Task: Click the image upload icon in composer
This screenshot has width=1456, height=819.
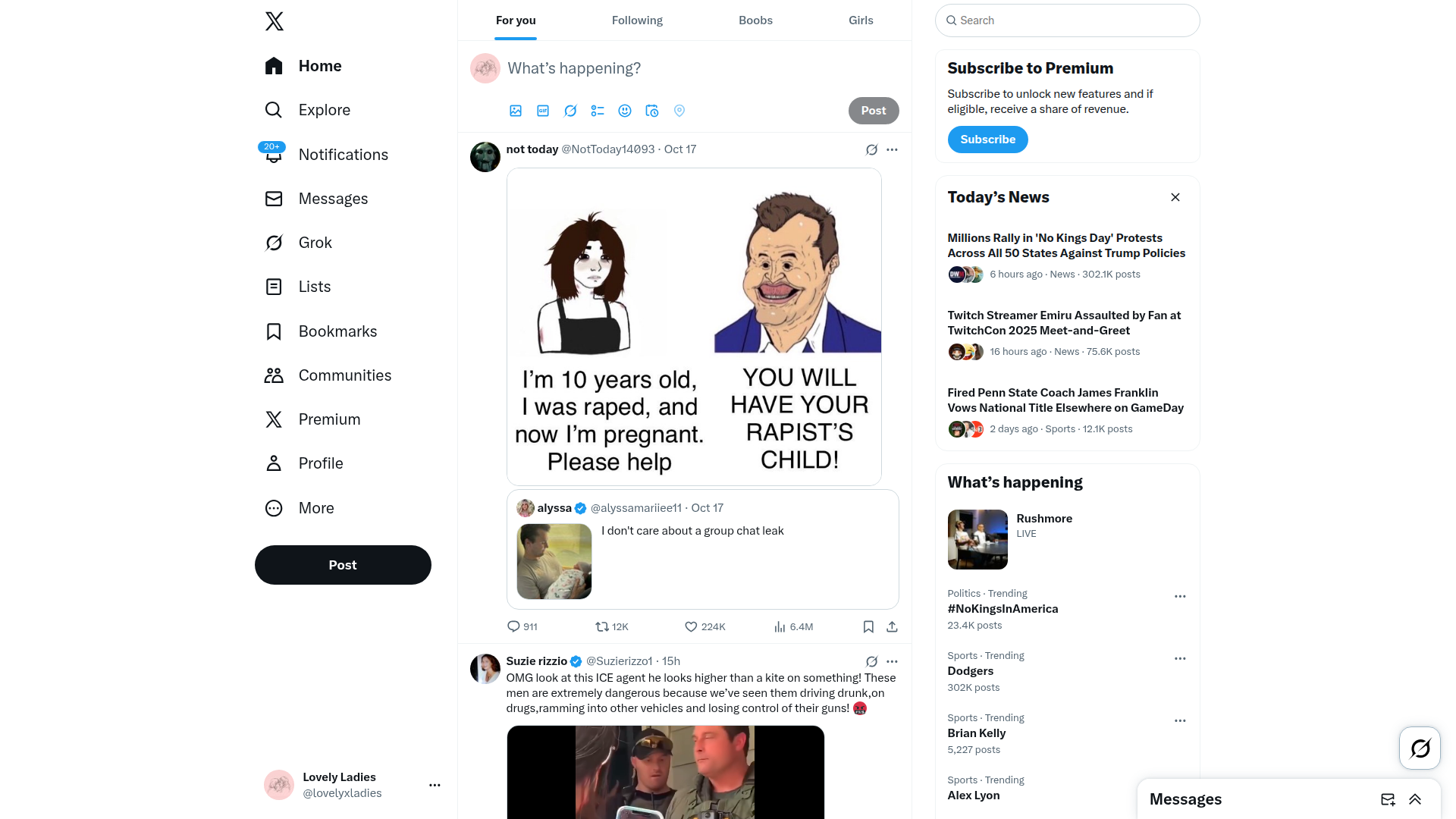Action: pyautogui.click(x=516, y=111)
